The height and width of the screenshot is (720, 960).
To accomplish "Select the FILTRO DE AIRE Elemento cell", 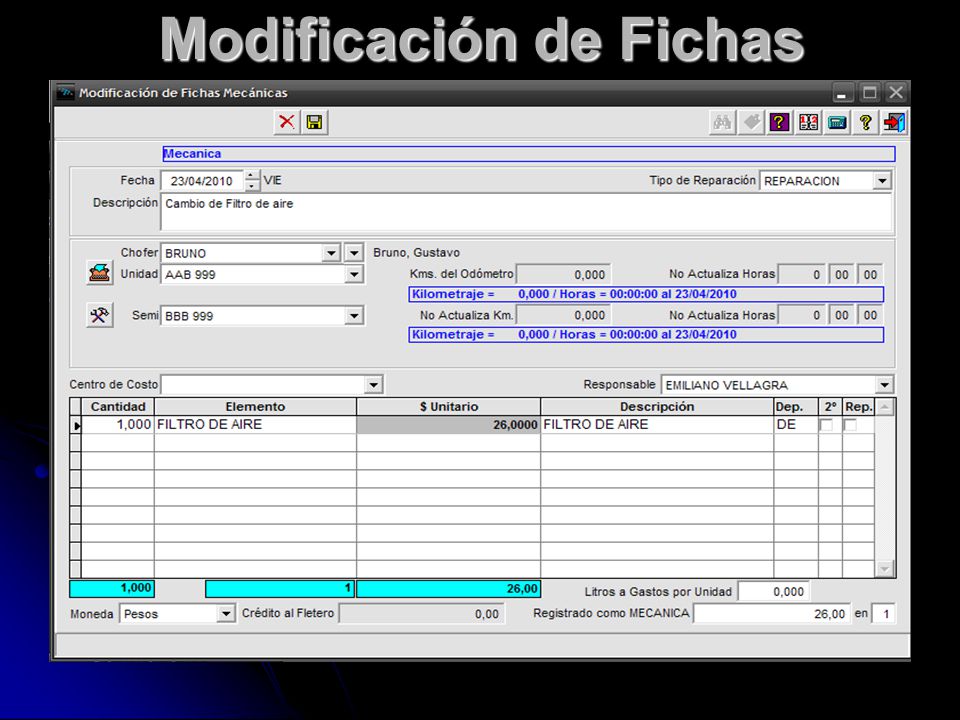I will (255, 424).
